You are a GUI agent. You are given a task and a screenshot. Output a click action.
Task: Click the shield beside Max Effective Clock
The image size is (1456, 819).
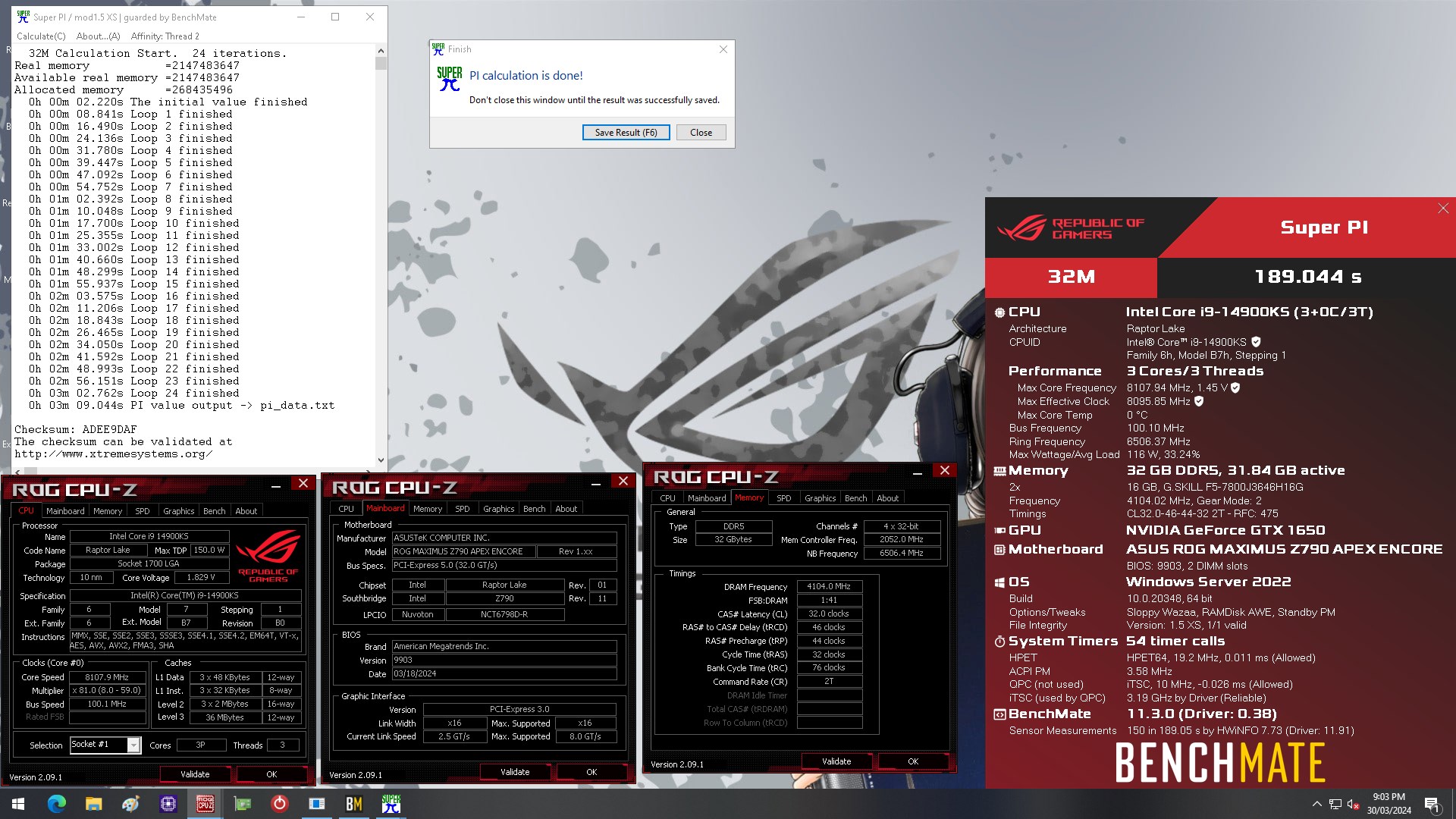click(x=1199, y=401)
